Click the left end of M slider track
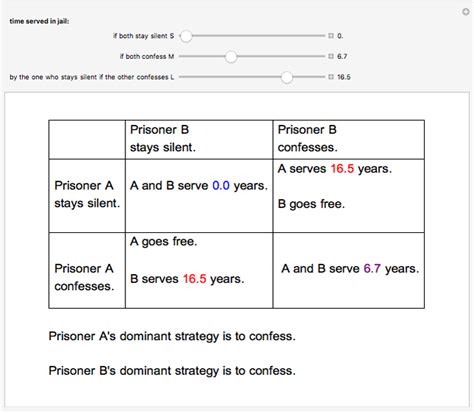The image size is (474, 413). 182,56
